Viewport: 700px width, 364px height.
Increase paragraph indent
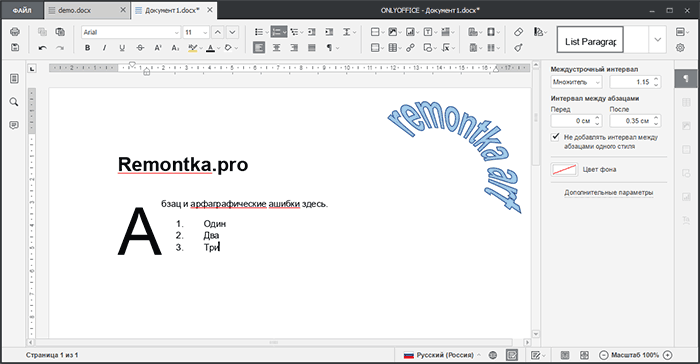click(x=329, y=32)
